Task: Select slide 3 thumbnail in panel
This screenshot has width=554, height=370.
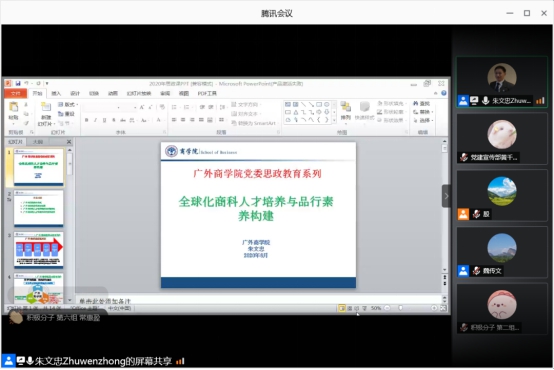Action: pyautogui.click(x=39, y=249)
